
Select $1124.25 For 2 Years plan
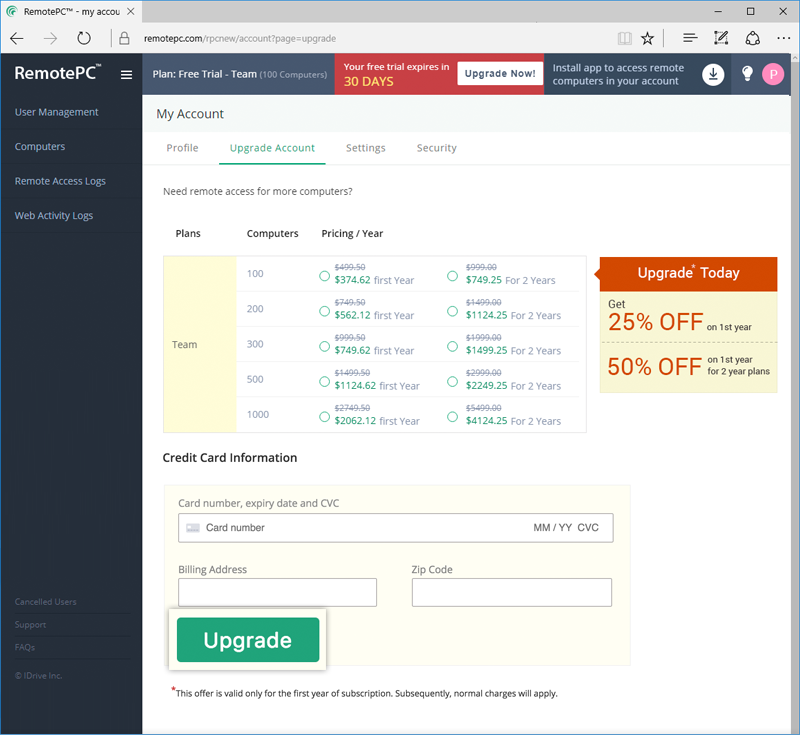click(x=452, y=311)
